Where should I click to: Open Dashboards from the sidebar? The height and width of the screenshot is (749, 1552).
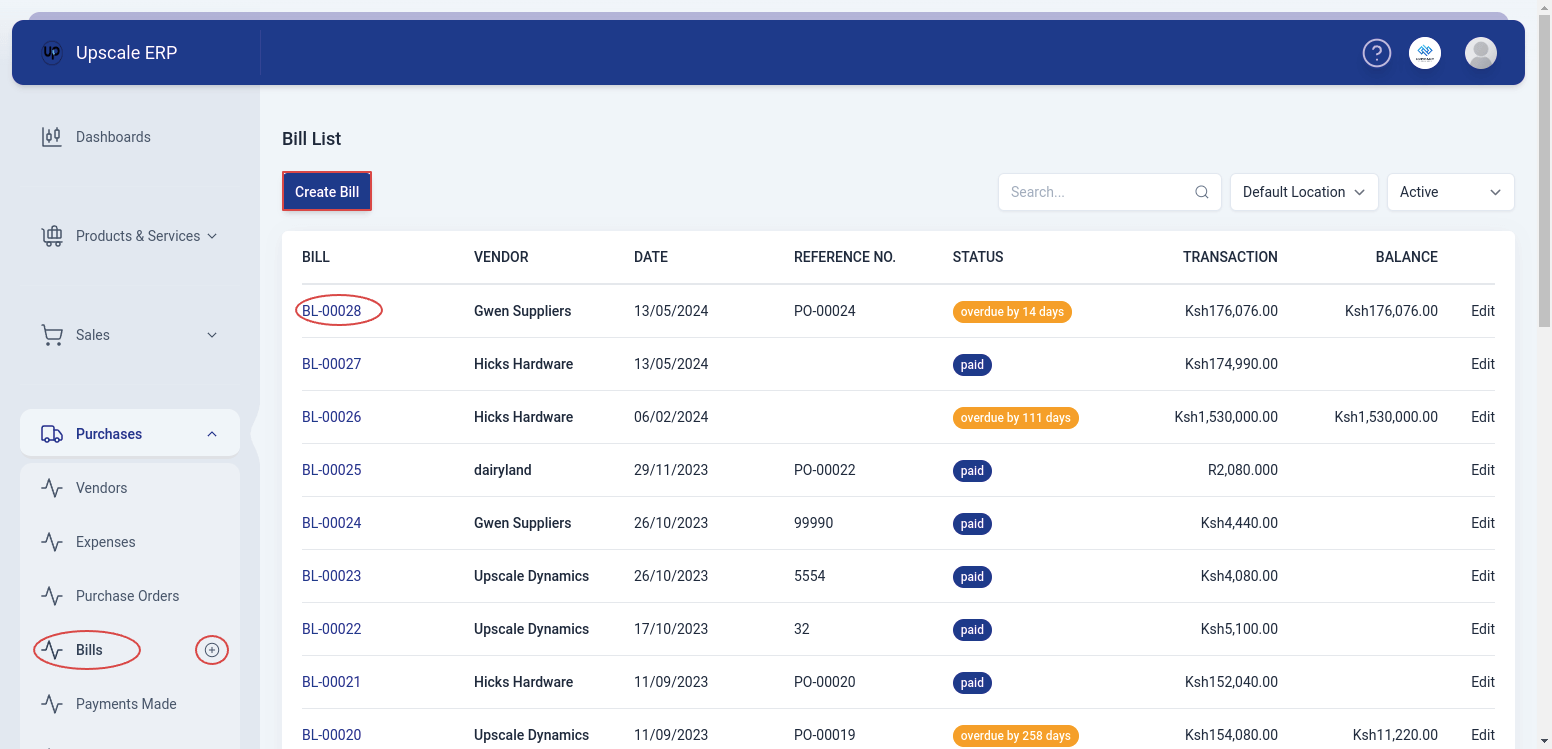click(113, 137)
